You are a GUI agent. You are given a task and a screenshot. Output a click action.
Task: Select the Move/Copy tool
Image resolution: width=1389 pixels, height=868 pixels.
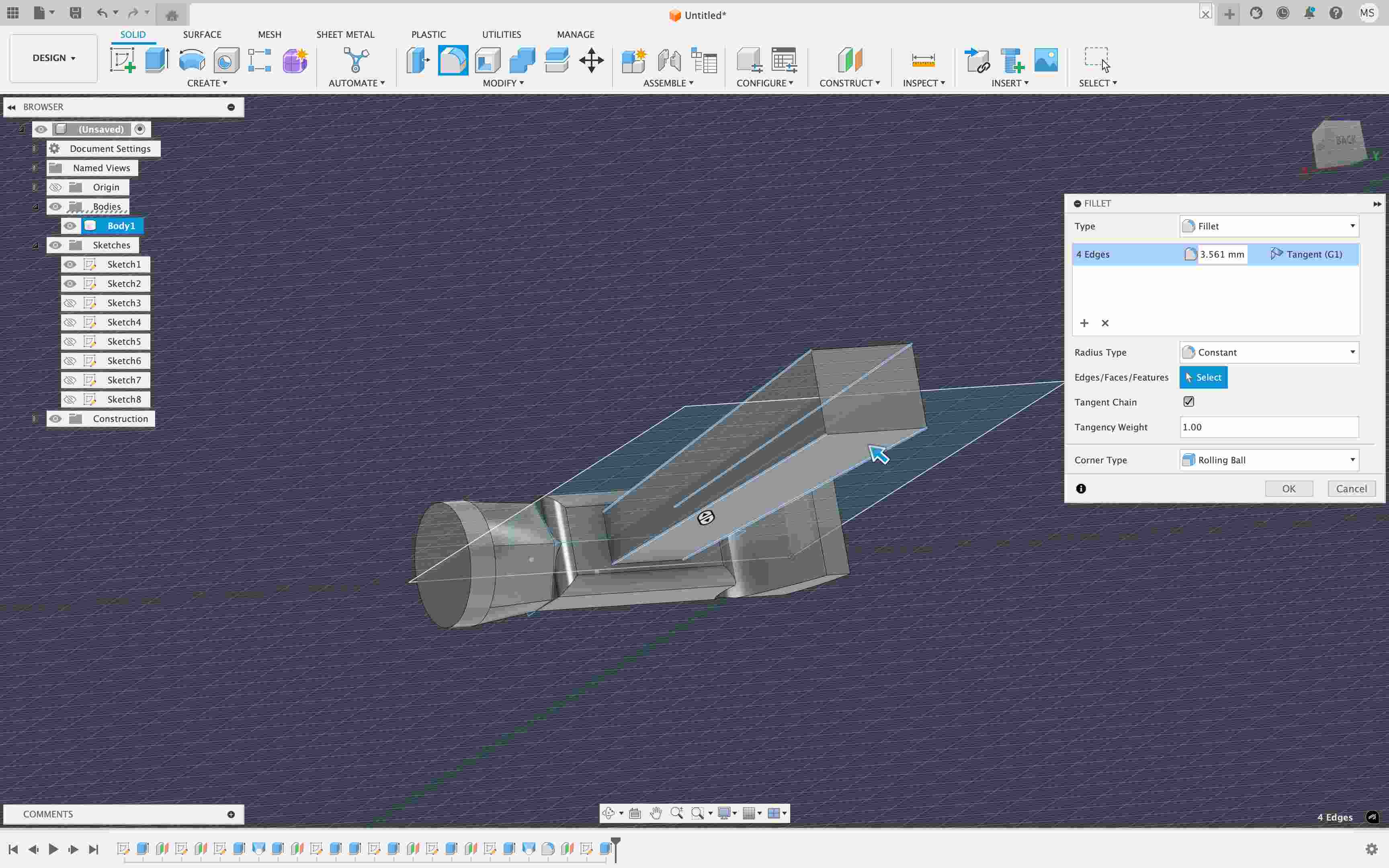(x=591, y=60)
